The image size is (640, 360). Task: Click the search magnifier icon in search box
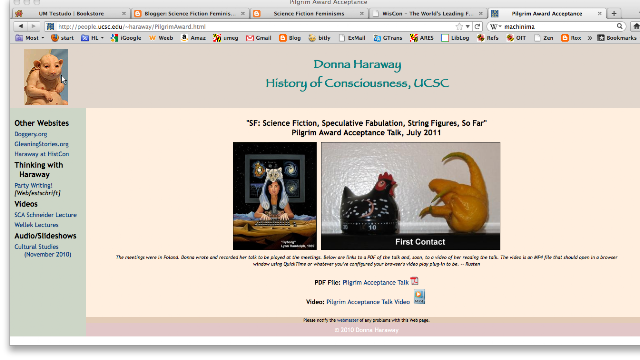[x=620, y=27]
